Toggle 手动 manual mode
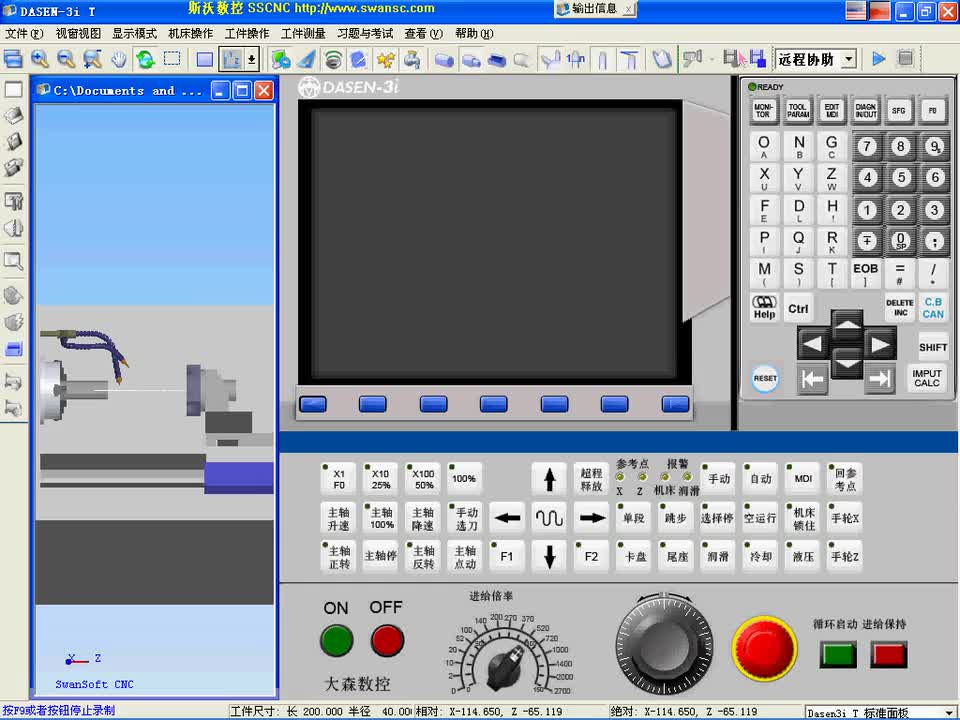Viewport: 960px width, 720px height. [718, 479]
